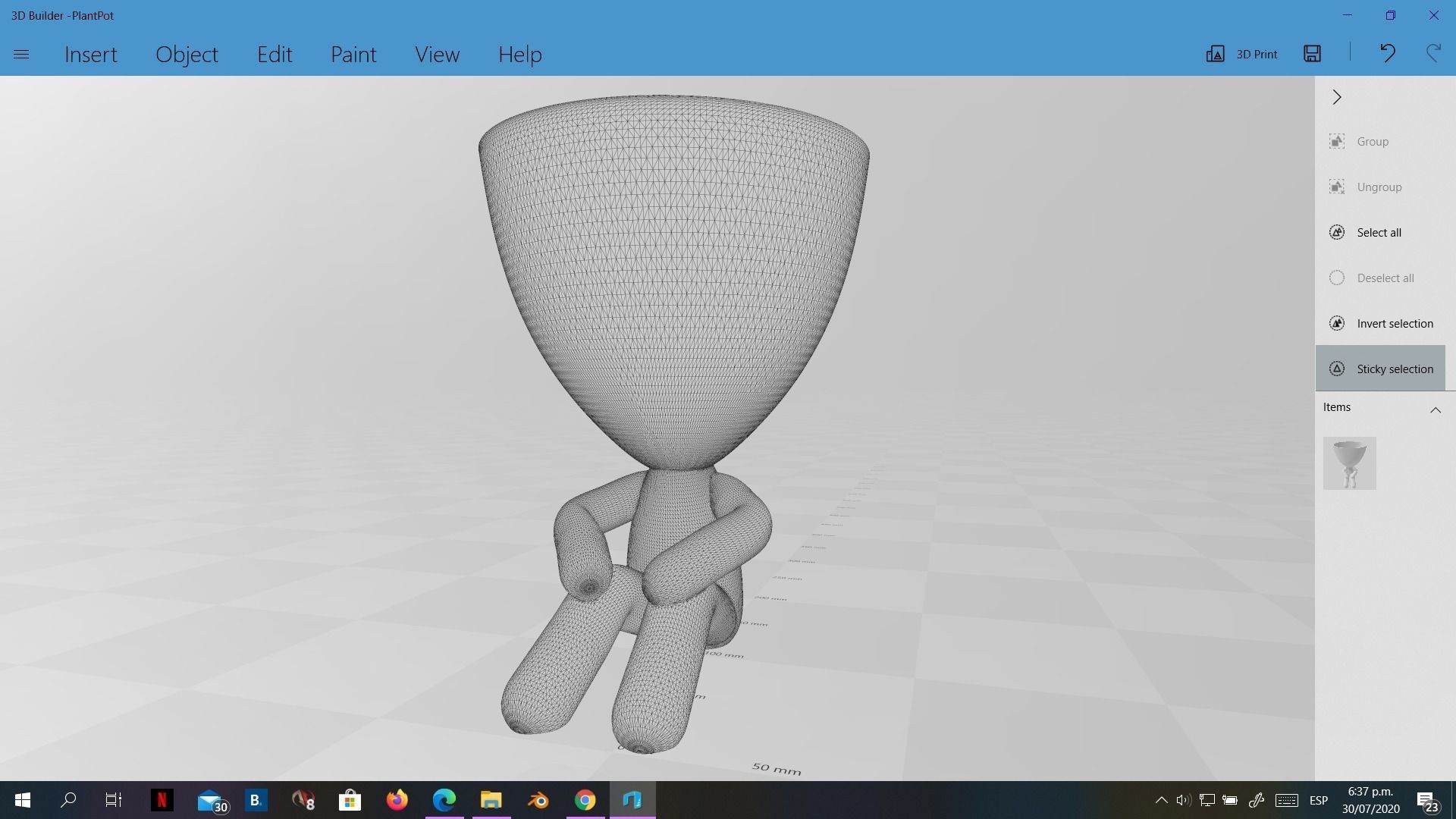The image size is (1456, 819).
Task: Open the volume control in tray
Action: pyautogui.click(x=1184, y=800)
